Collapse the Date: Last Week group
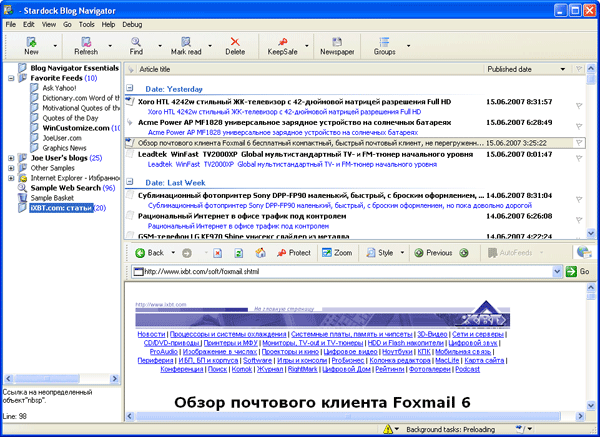 click(130, 182)
